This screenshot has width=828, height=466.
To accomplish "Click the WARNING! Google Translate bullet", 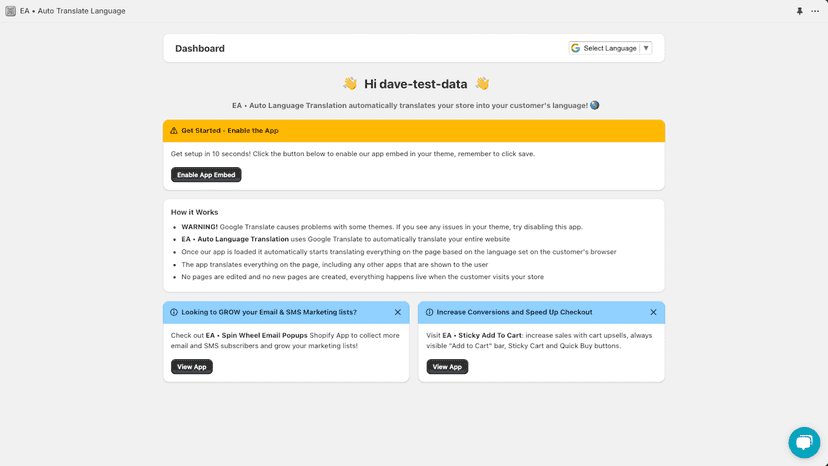I will pyautogui.click(x=382, y=227).
